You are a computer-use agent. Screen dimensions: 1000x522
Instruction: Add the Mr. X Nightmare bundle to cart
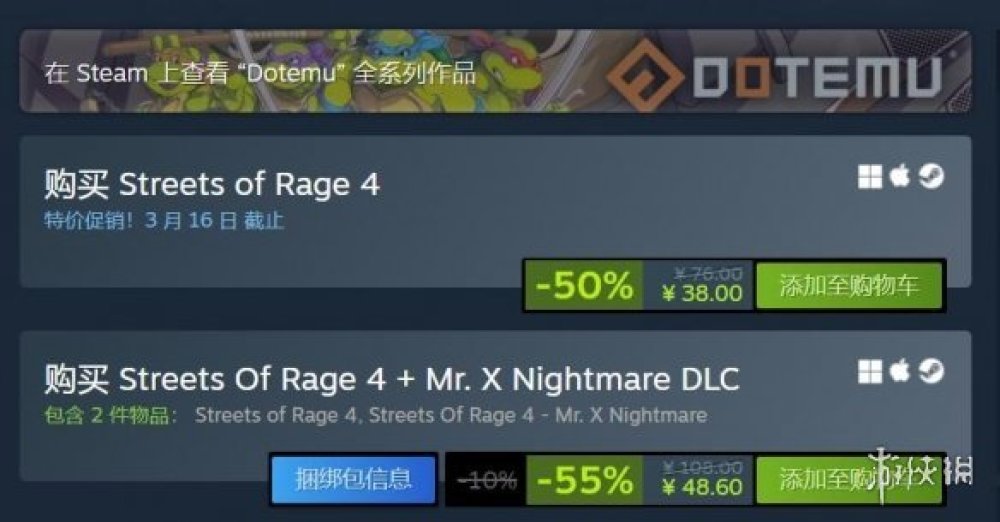pyautogui.click(x=849, y=479)
